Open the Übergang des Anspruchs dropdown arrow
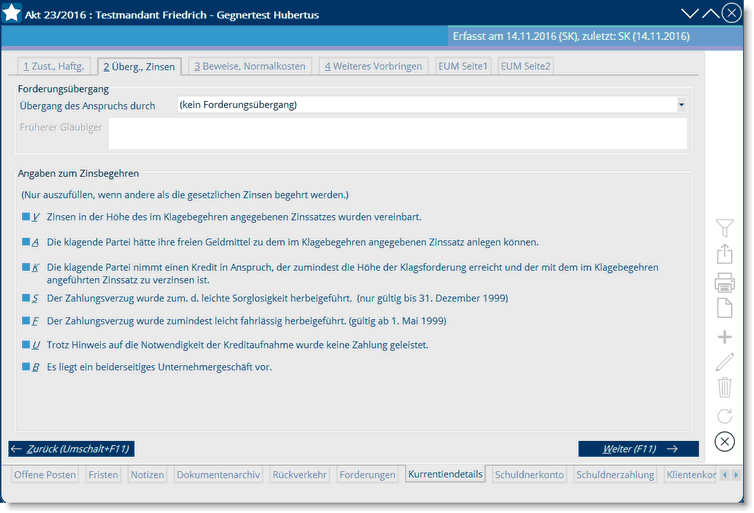 (681, 105)
